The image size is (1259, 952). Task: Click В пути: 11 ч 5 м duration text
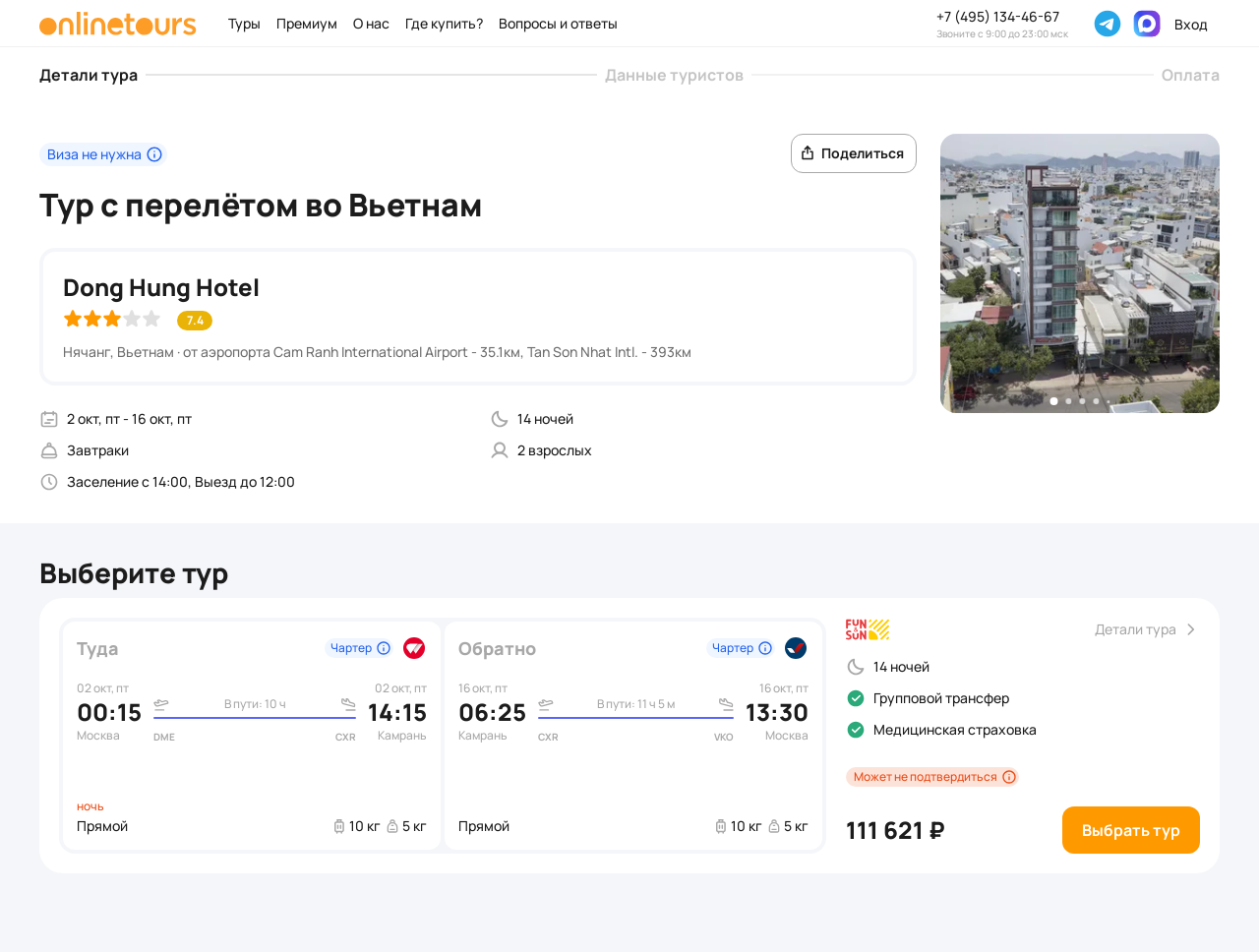click(x=636, y=704)
